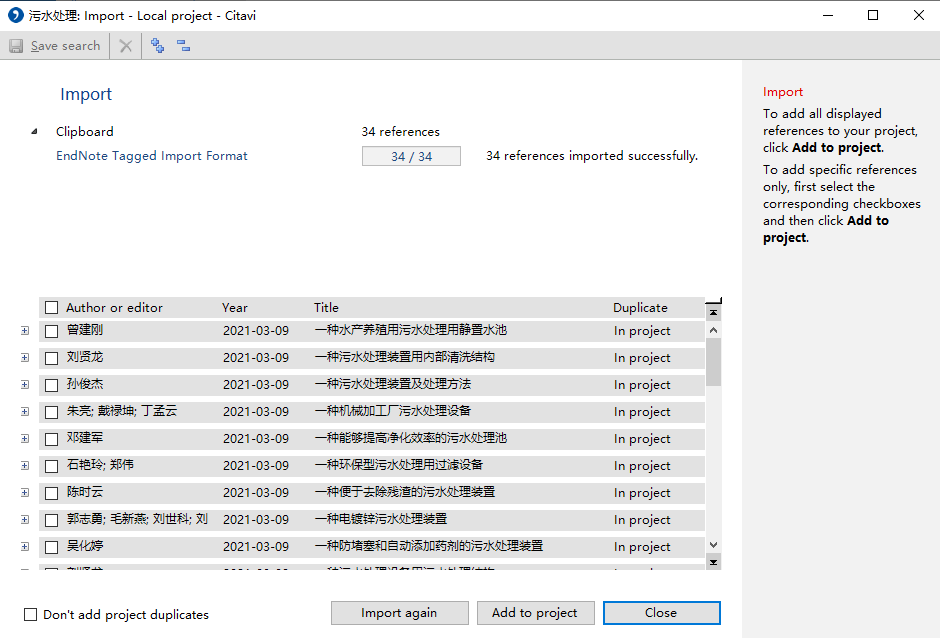The width and height of the screenshot is (940, 638).
Task: Sort by Duplicate column header
Action: click(640, 308)
